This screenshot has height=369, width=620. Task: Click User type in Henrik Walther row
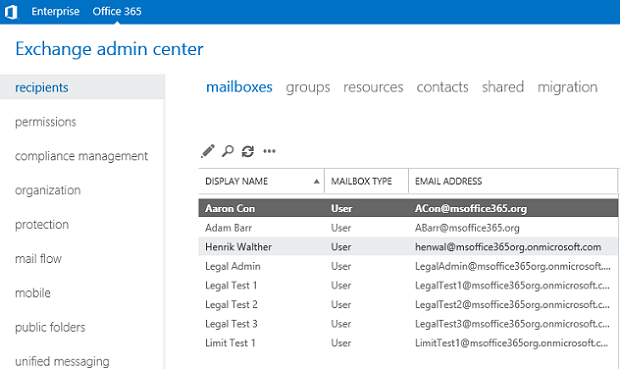[341, 247]
